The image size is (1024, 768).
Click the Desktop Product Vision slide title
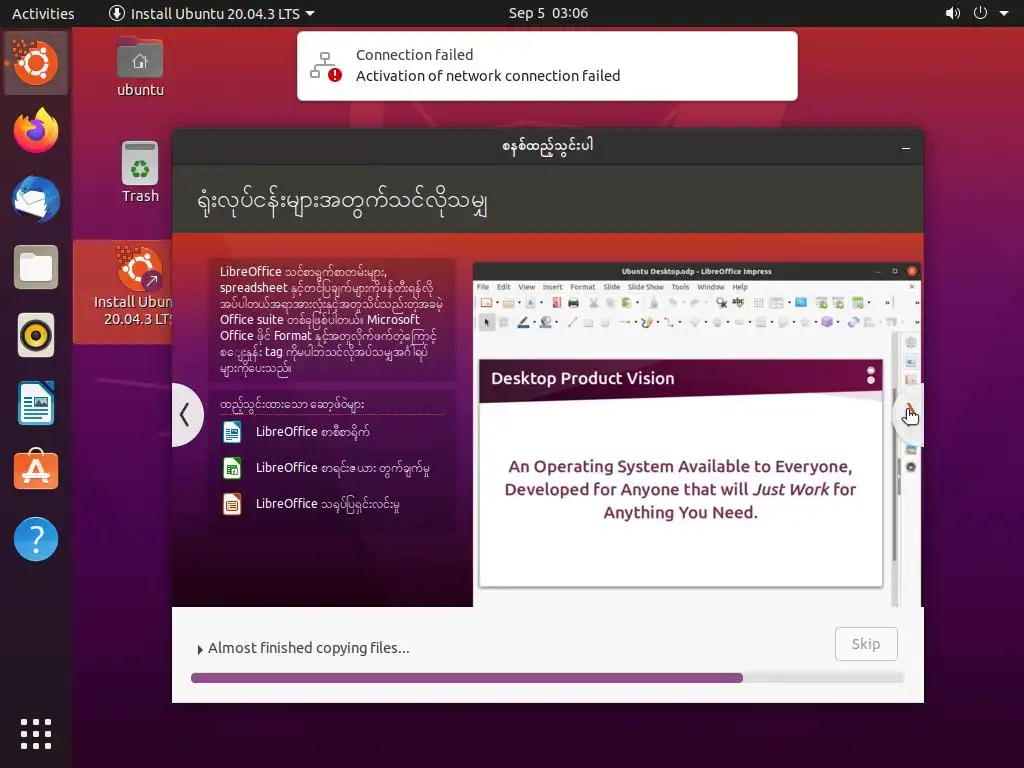[583, 378]
